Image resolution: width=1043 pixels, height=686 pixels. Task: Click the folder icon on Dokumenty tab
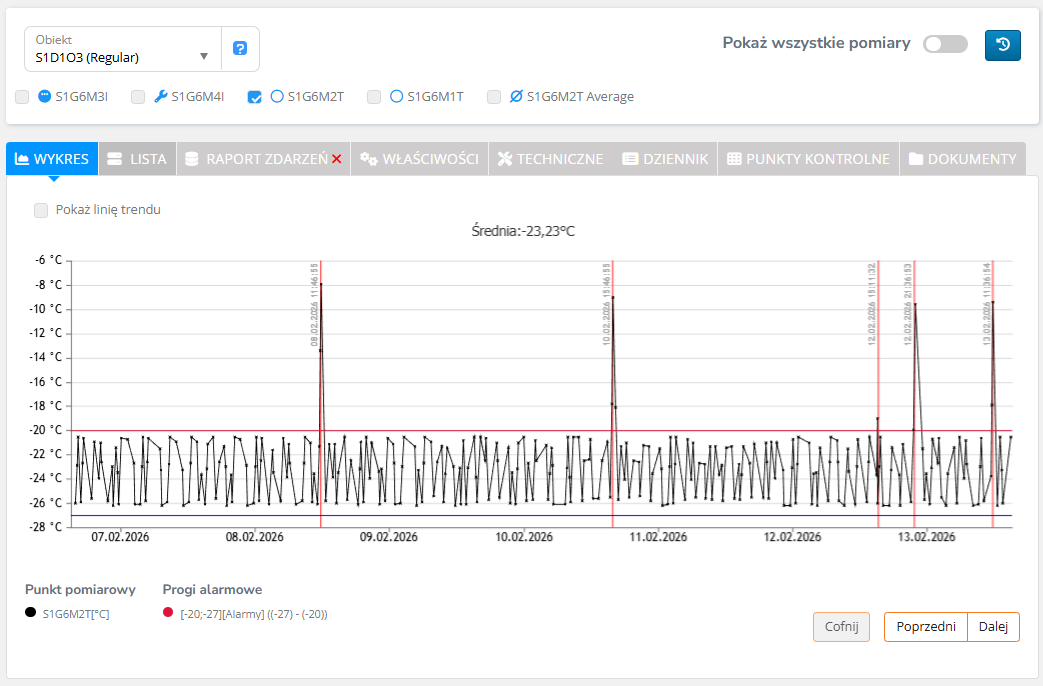pos(915,159)
